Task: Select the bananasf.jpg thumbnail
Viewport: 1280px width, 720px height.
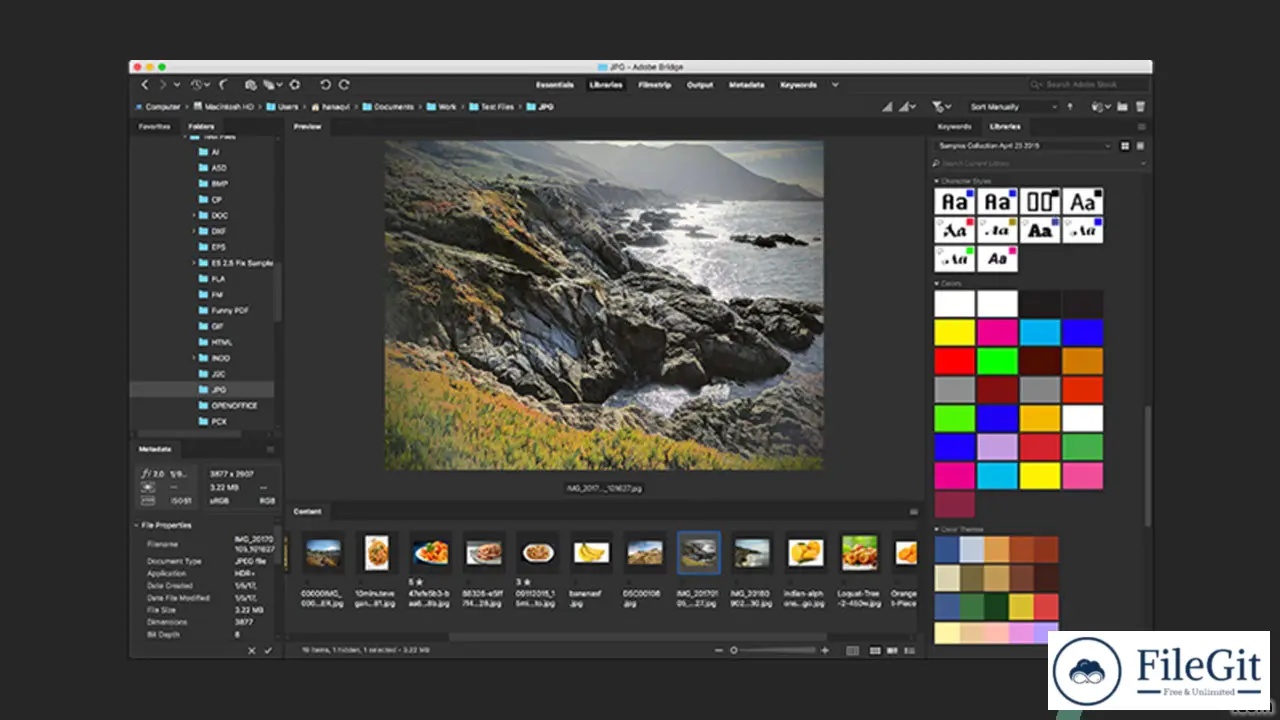Action: pos(591,552)
